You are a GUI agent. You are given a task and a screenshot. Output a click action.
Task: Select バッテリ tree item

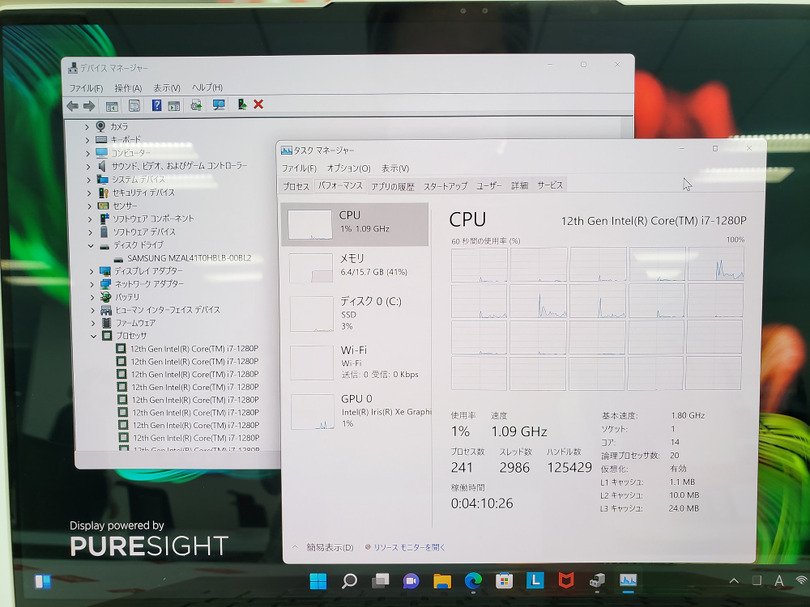[x=127, y=297]
